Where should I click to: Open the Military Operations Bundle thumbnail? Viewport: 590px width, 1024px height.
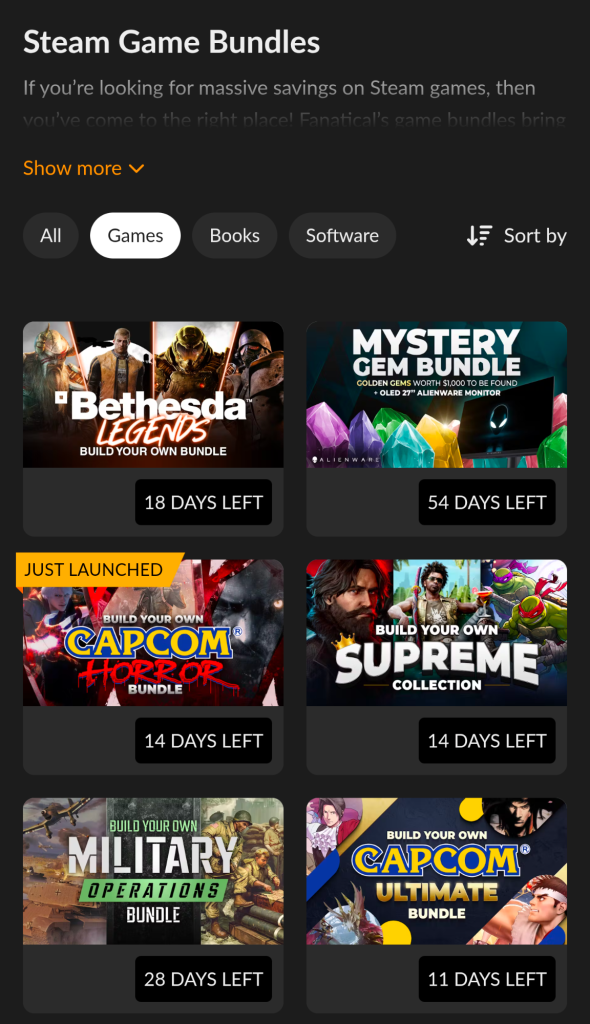pyautogui.click(x=154, y=871)
